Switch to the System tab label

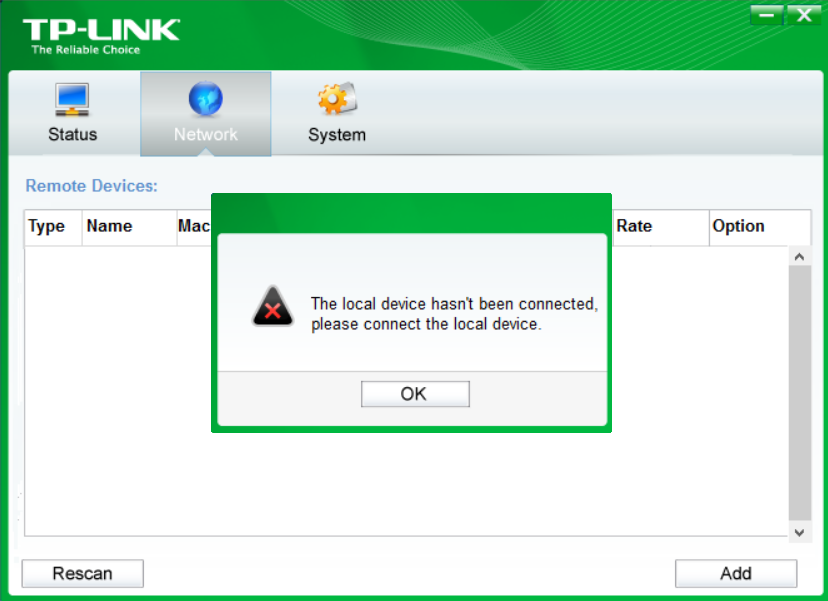pyautogui.click(x=337, y=135)
